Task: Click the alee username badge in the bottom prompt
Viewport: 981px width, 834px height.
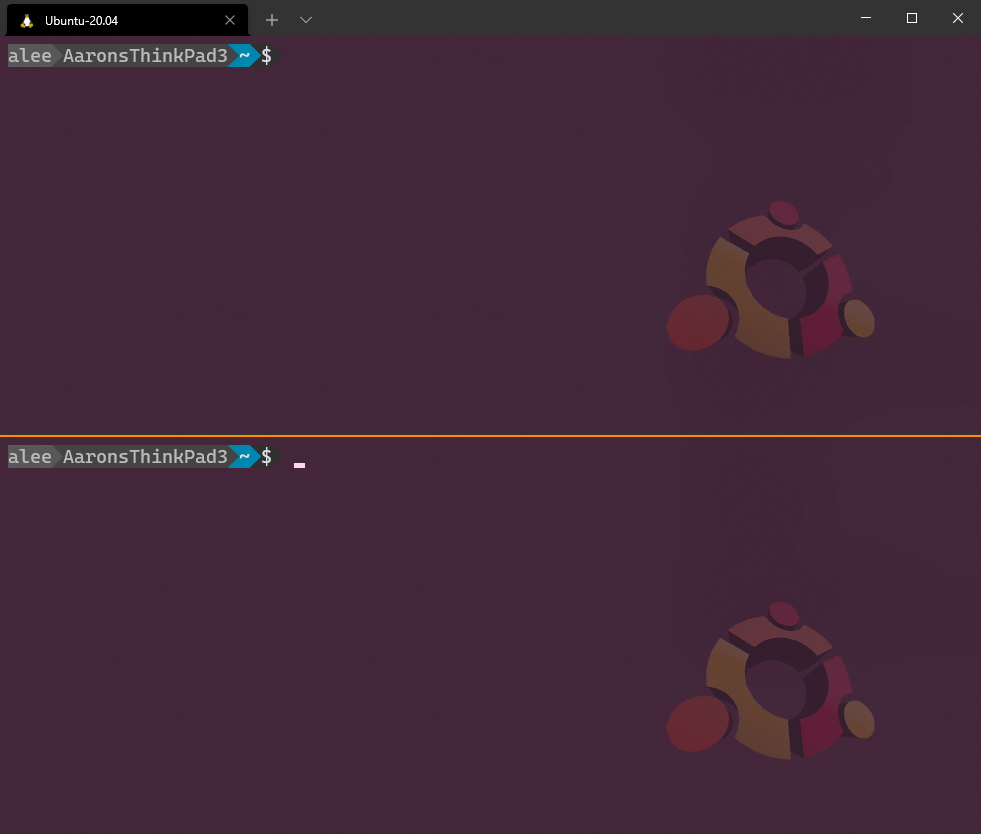Action: [28, 457]
